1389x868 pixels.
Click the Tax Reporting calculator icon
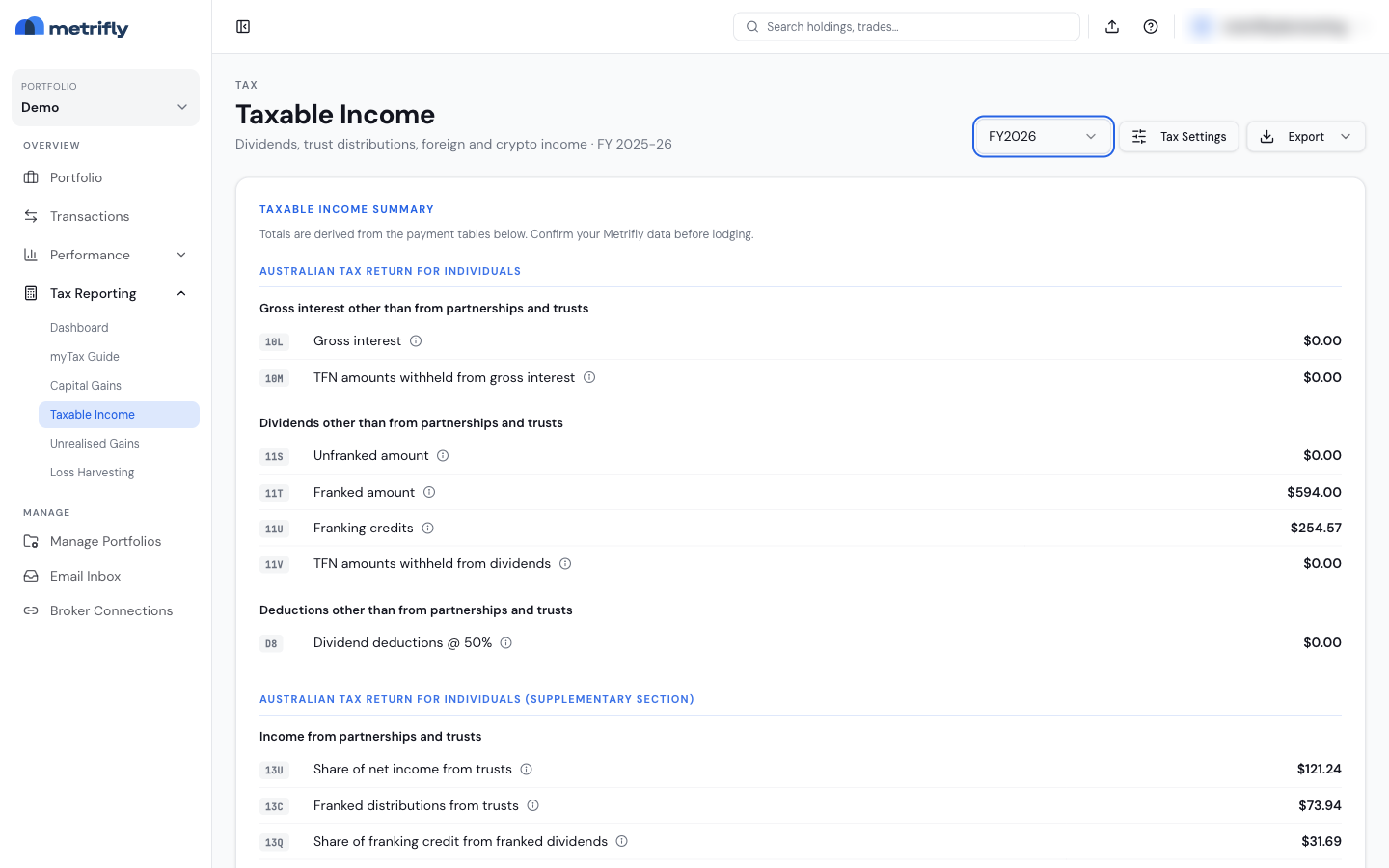point(31,293)
